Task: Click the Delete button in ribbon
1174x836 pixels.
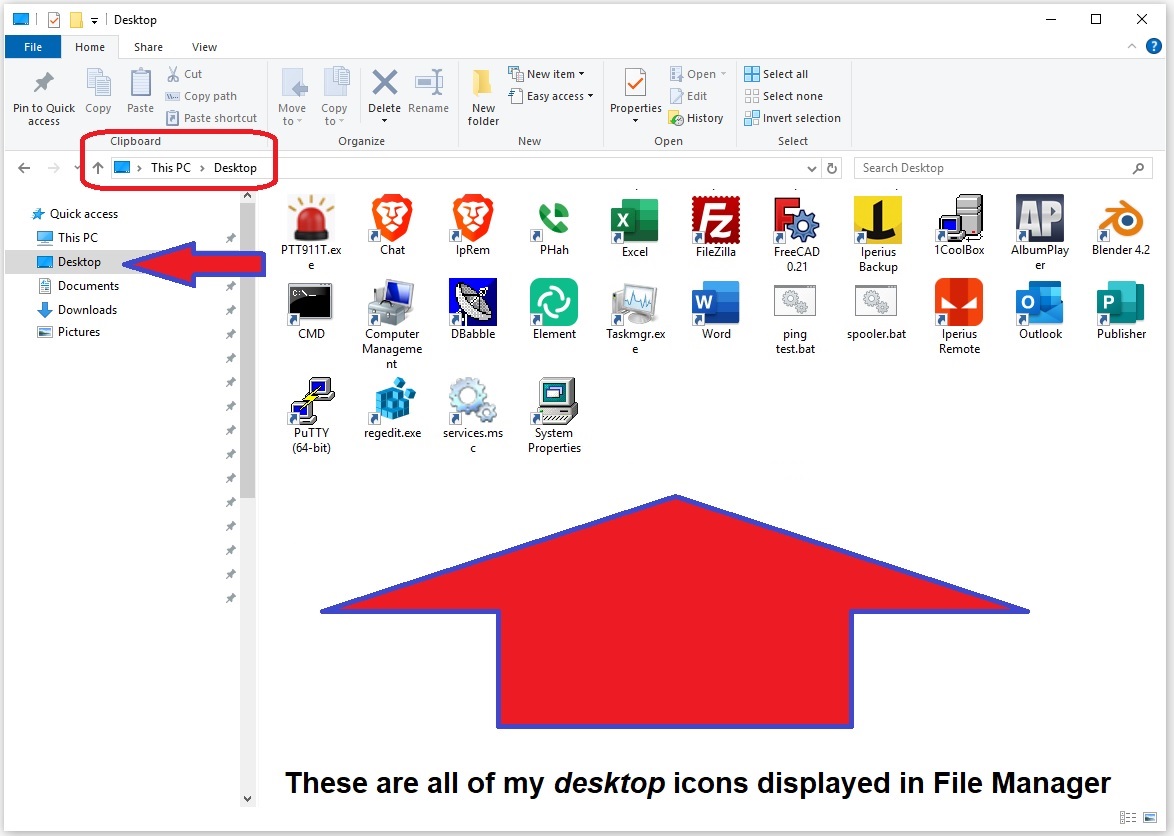Action: click(x=384, y=90)
